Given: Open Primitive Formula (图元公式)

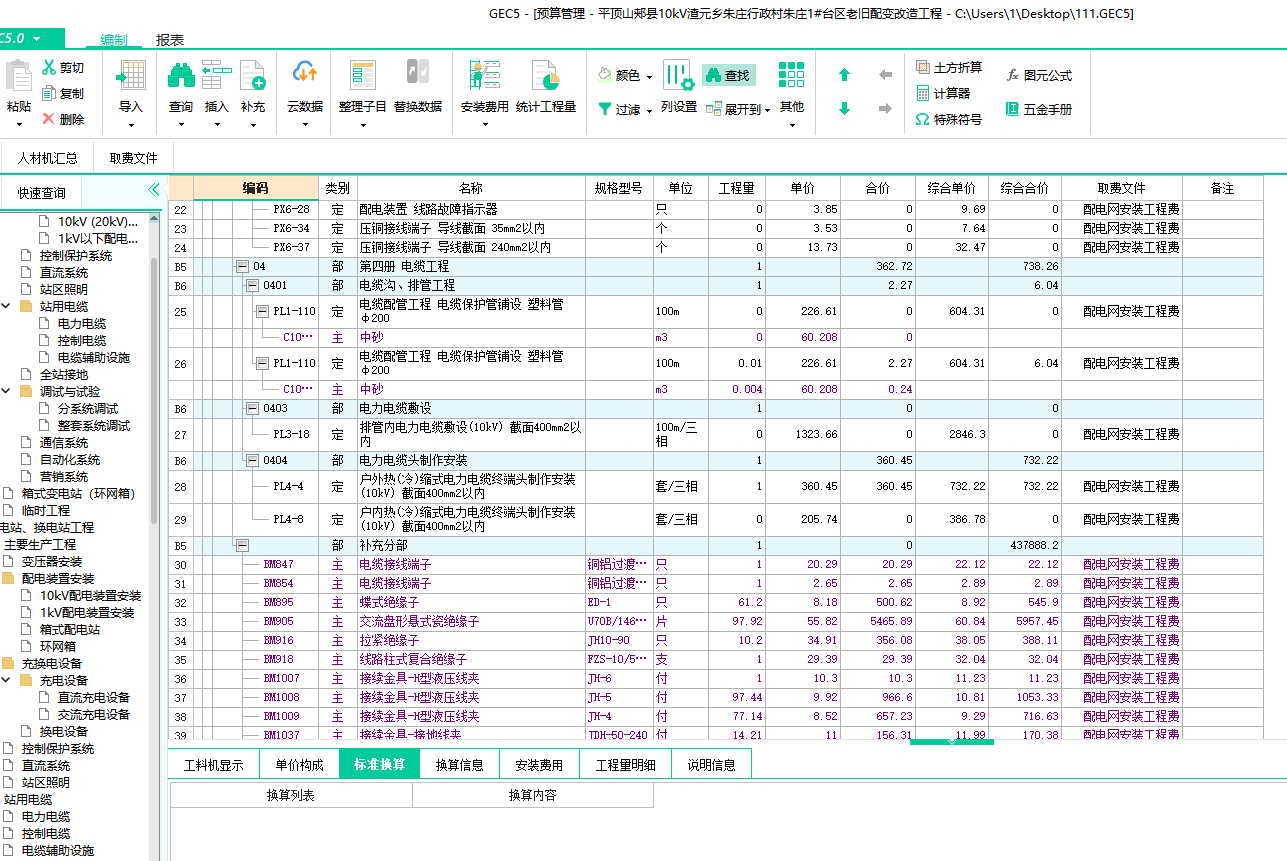Looking at the screenshot, I should 1039,75.
